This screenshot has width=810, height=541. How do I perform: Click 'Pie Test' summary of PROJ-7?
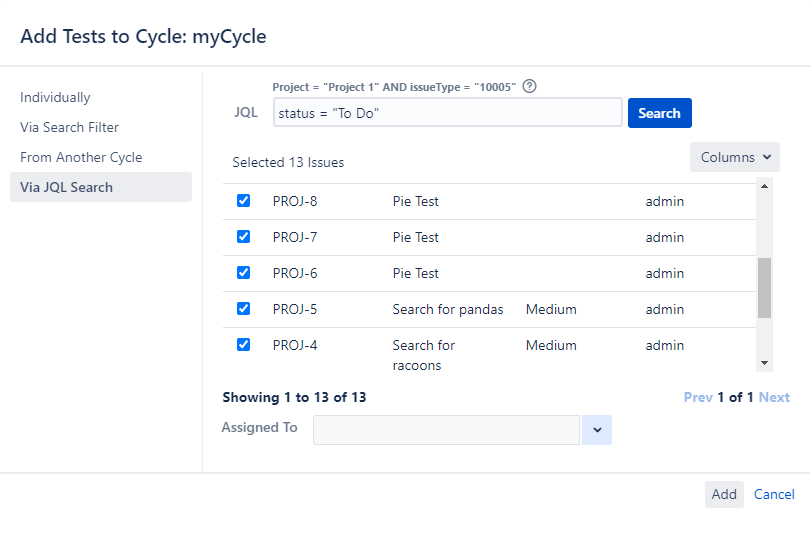click(x=415, y=237)
